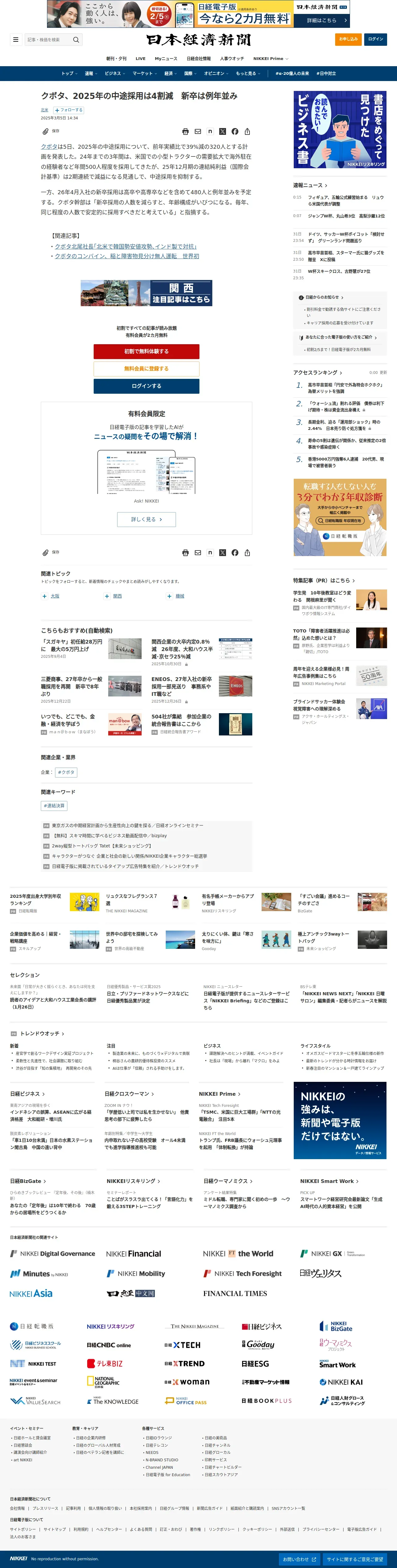Click 3分でわかる年収診断 ad banner
The height and width of the screenshot is (1568, 397).
(x=340, y=517)
